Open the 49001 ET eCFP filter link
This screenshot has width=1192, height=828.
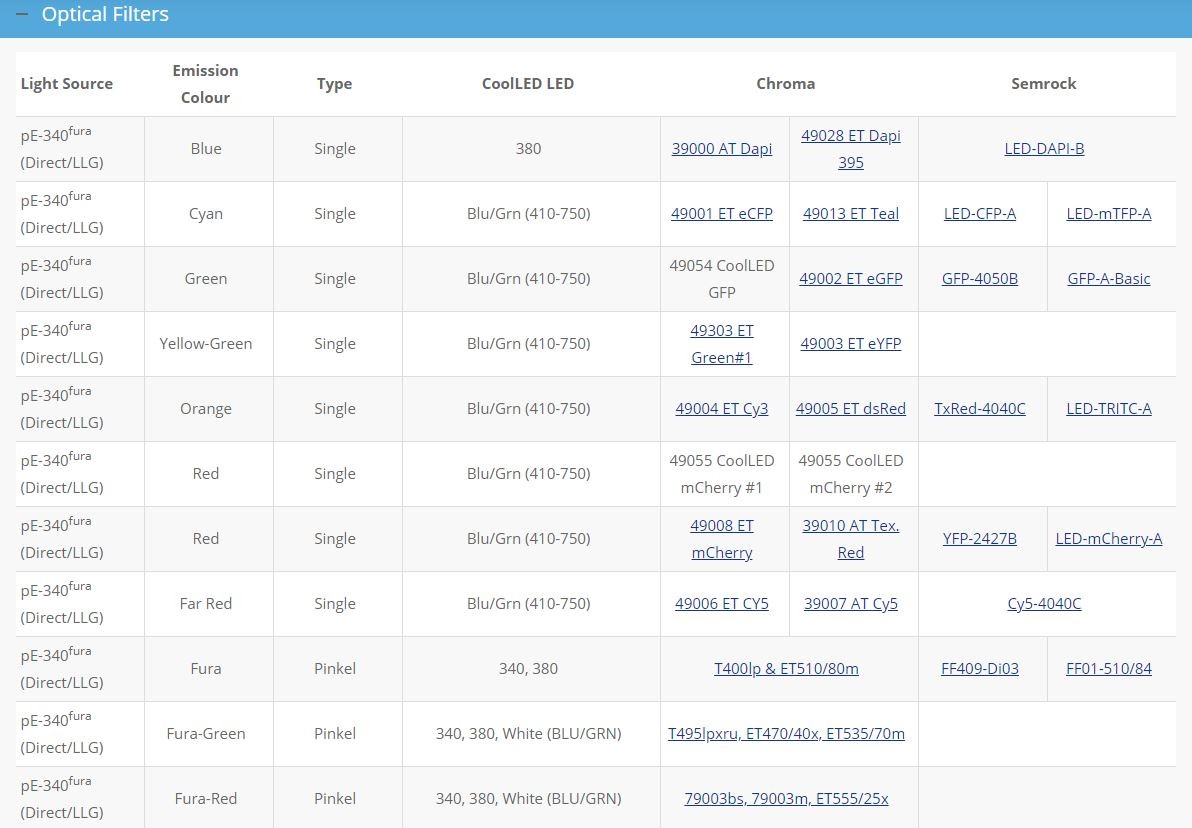point(721,214)
